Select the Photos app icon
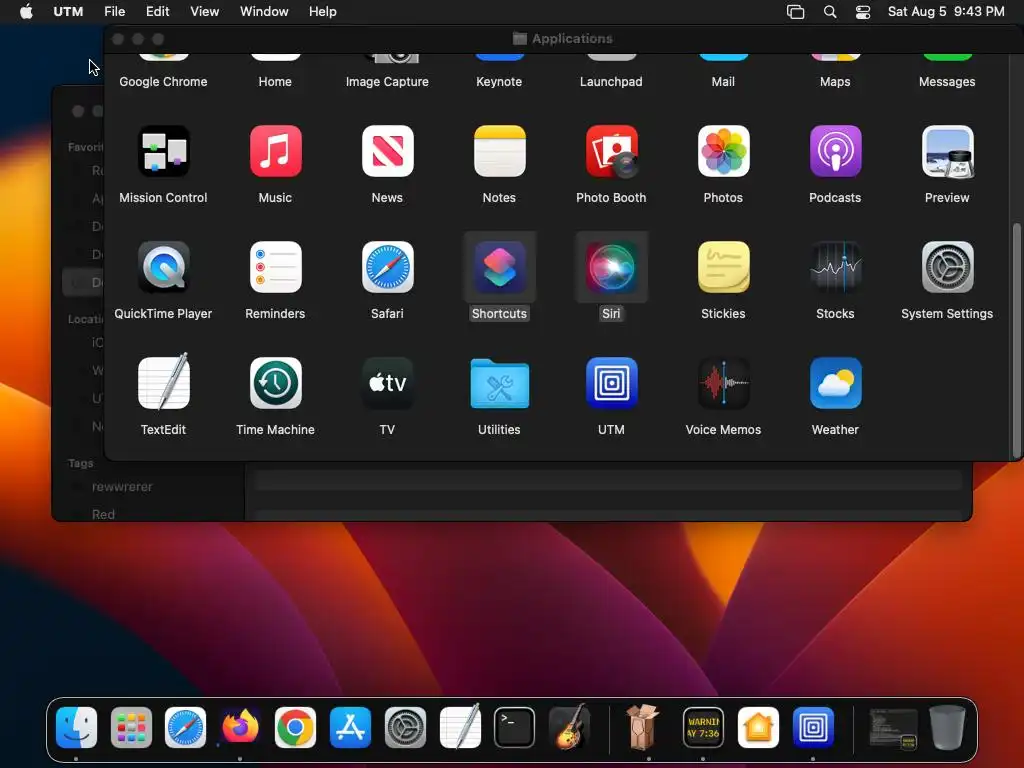1024x768 pixels. (x=724, y=152)
